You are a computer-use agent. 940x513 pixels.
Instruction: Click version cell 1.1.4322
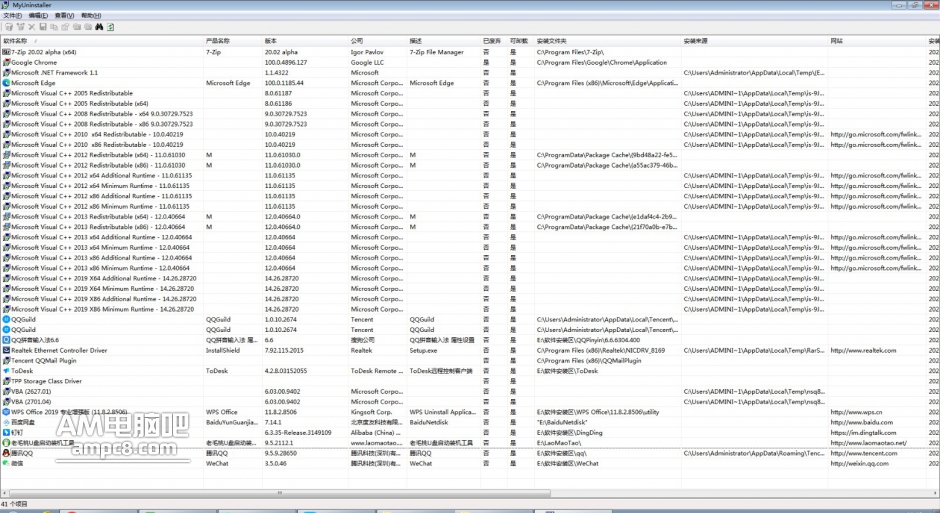[x=276, y=73]
